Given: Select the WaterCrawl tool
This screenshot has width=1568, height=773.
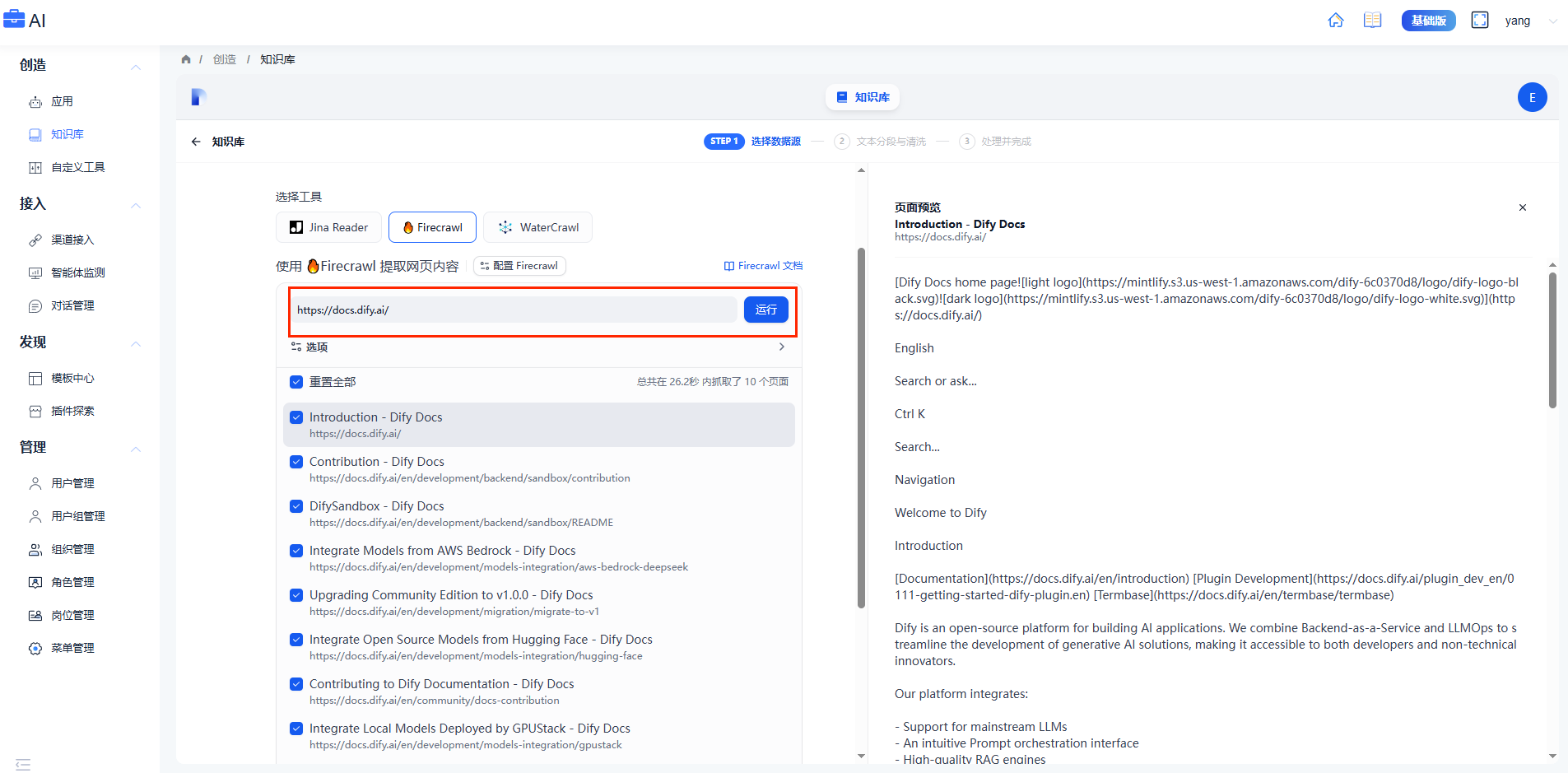Looking at the screenshot, I should 537,227.
